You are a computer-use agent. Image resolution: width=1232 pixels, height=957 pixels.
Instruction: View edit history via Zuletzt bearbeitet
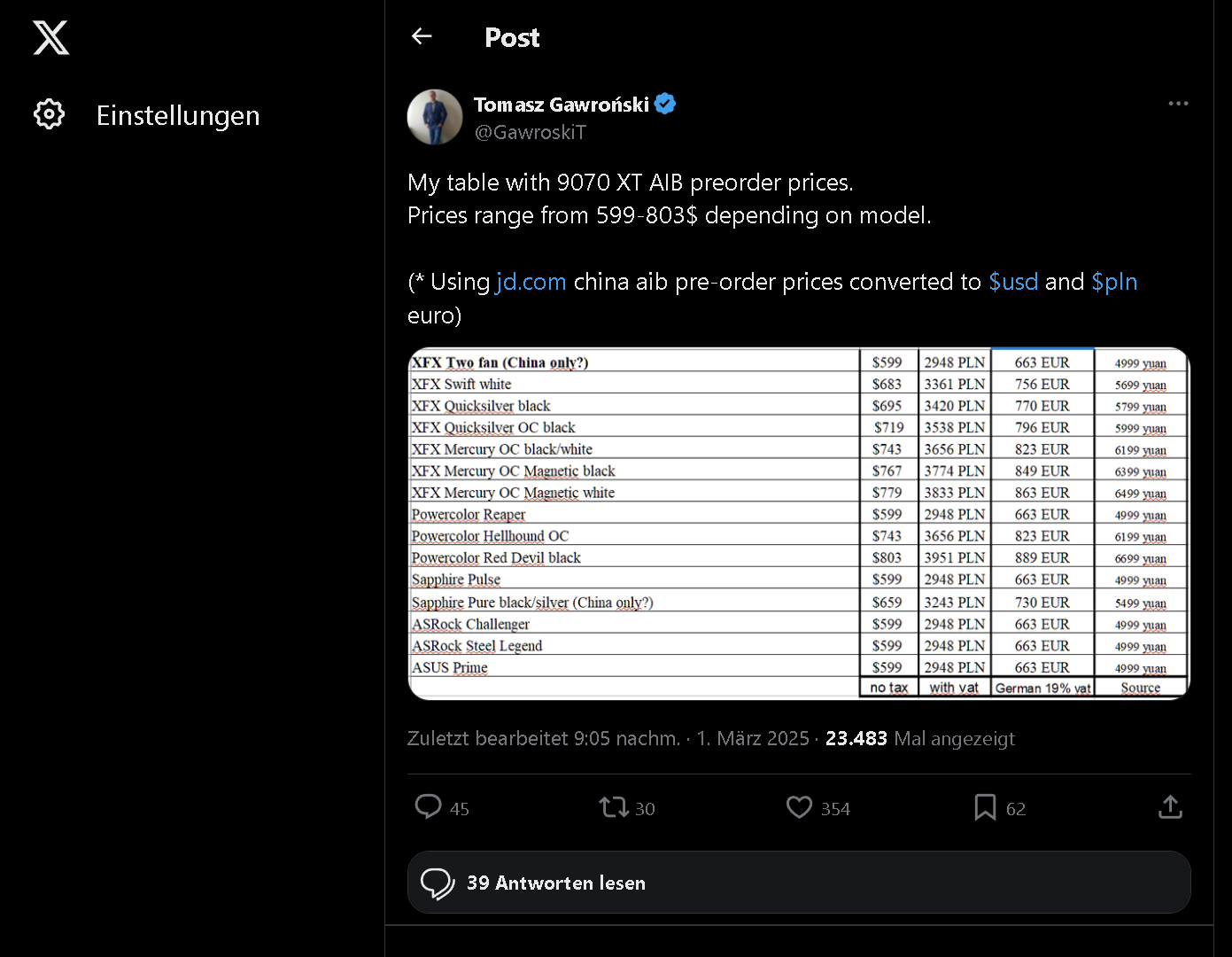click(x=543, y=738)
